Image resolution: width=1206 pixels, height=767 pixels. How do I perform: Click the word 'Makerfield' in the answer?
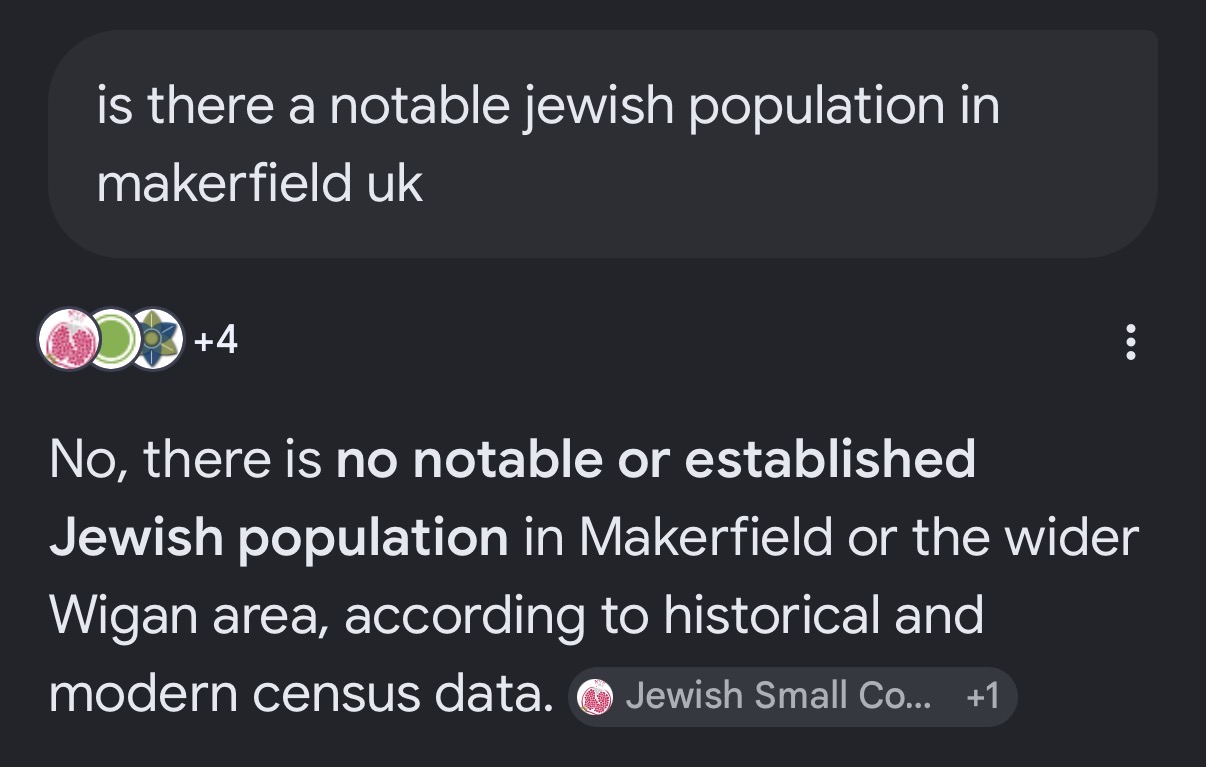click(706, 538)
